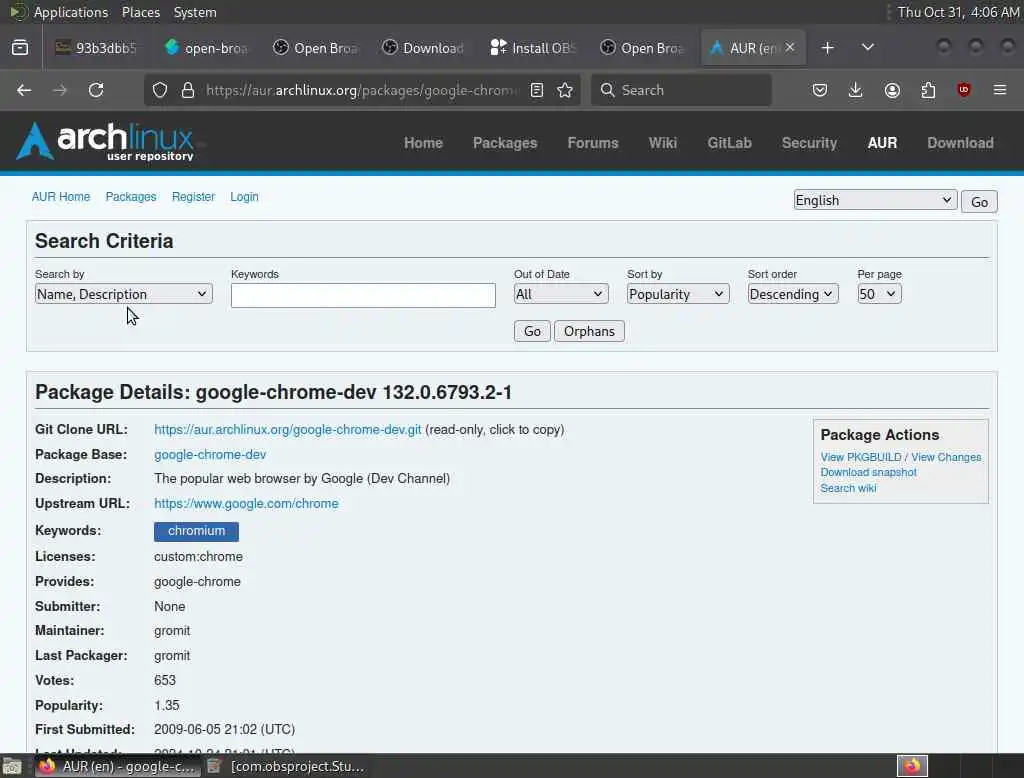Click the Keywords input field

363,295
